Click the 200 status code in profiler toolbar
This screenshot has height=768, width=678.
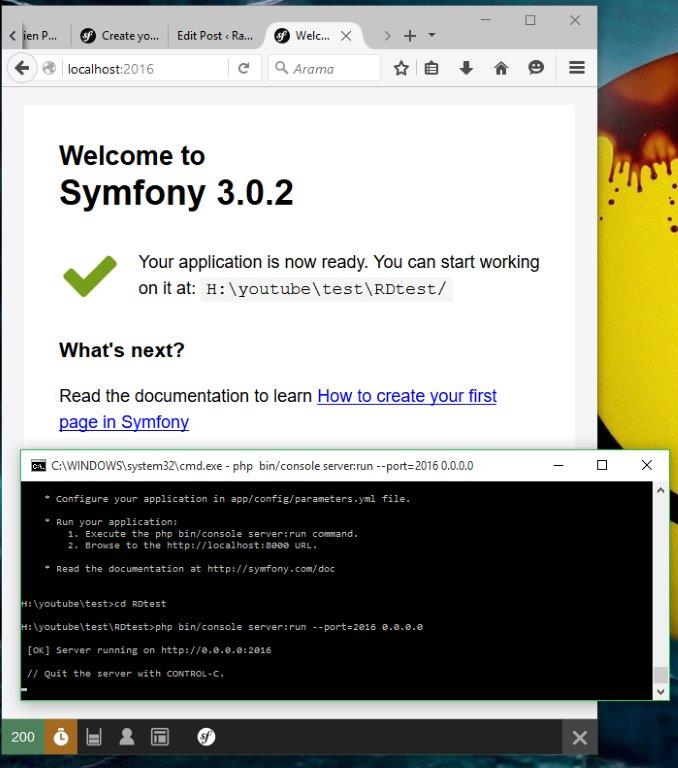click(23, 737)
